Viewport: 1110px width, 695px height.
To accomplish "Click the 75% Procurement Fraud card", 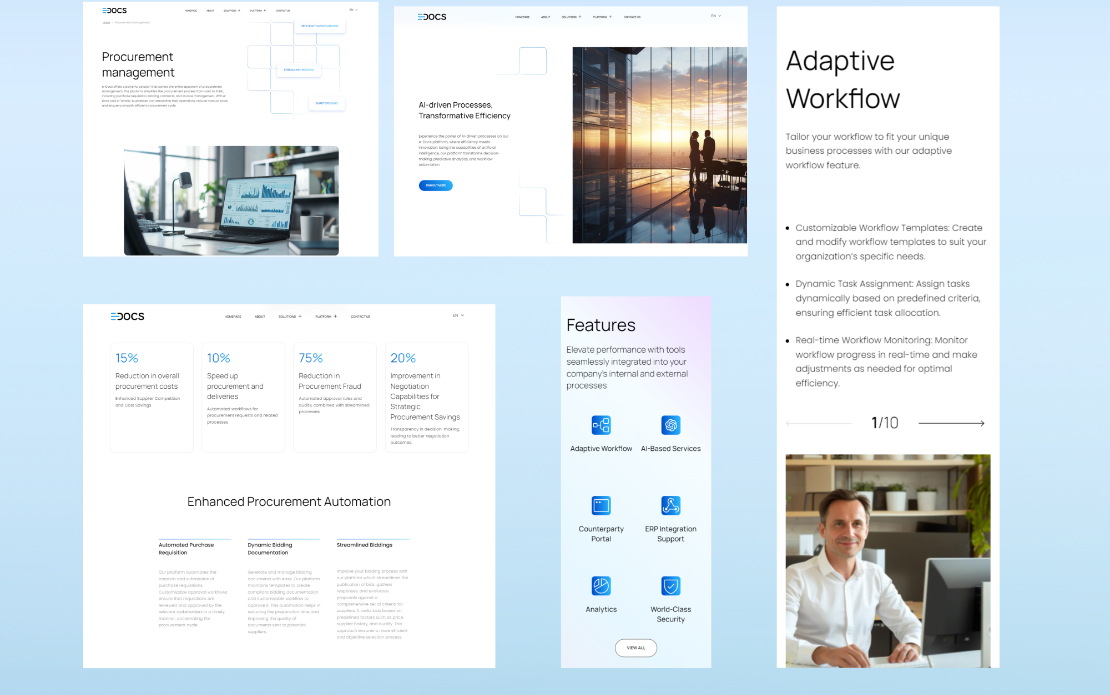I will [335, 397].
